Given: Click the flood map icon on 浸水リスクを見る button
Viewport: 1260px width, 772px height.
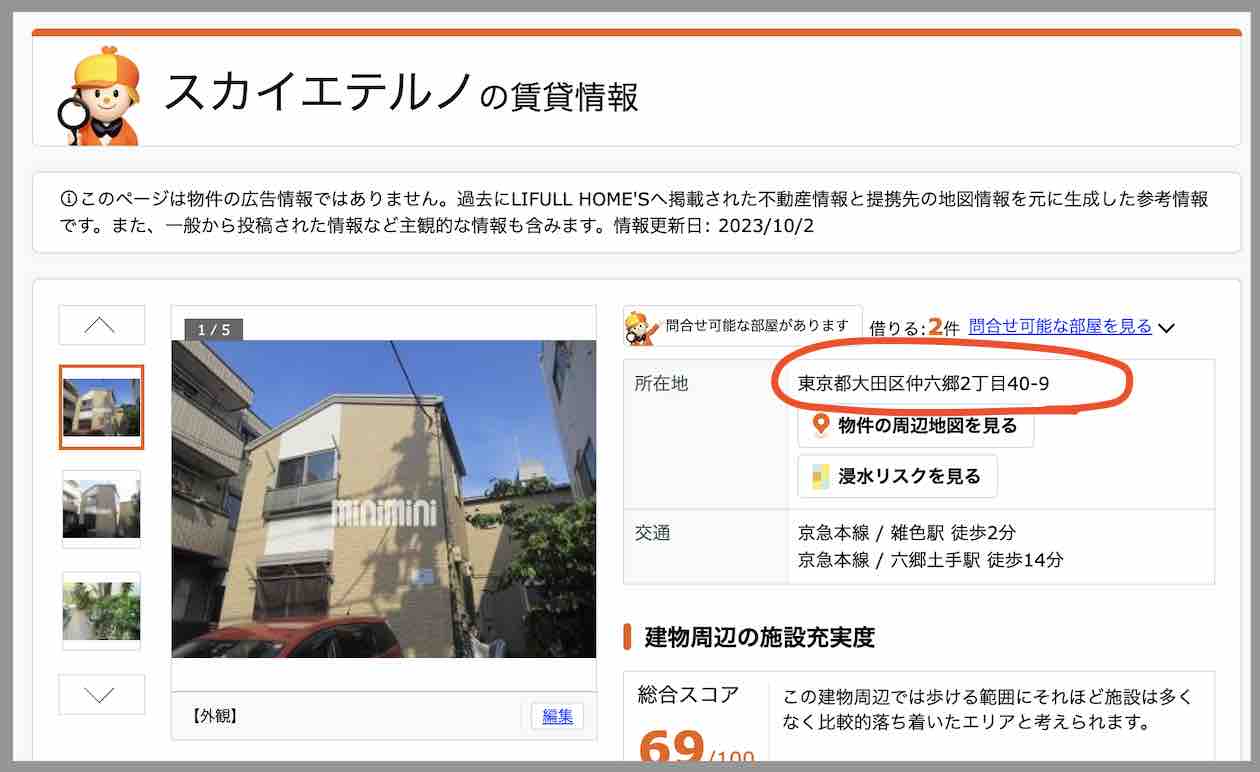Looking at the screenshot, I should [817, 476].
